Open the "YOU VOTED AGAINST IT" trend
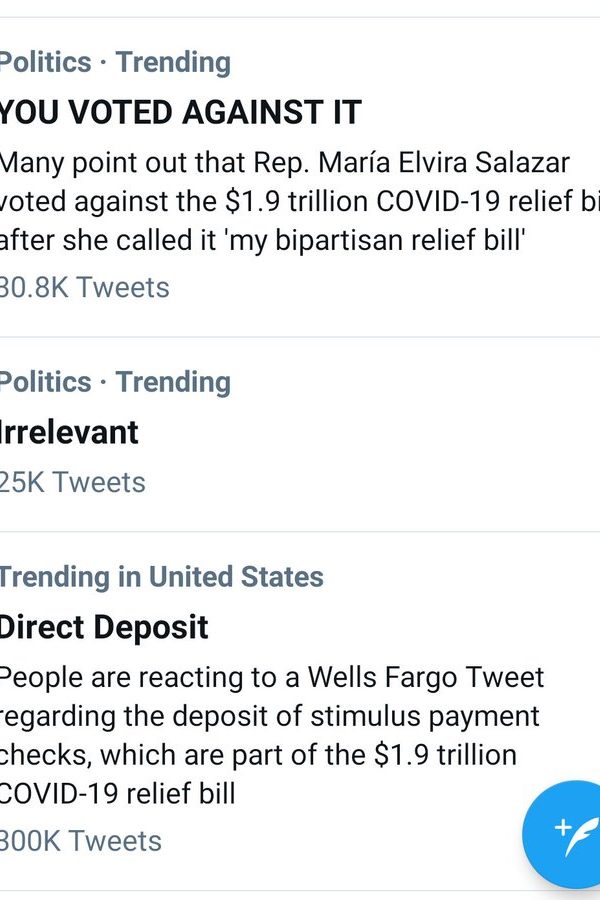Viewport: 600px width, 900px height. click(x=180, y=112)
